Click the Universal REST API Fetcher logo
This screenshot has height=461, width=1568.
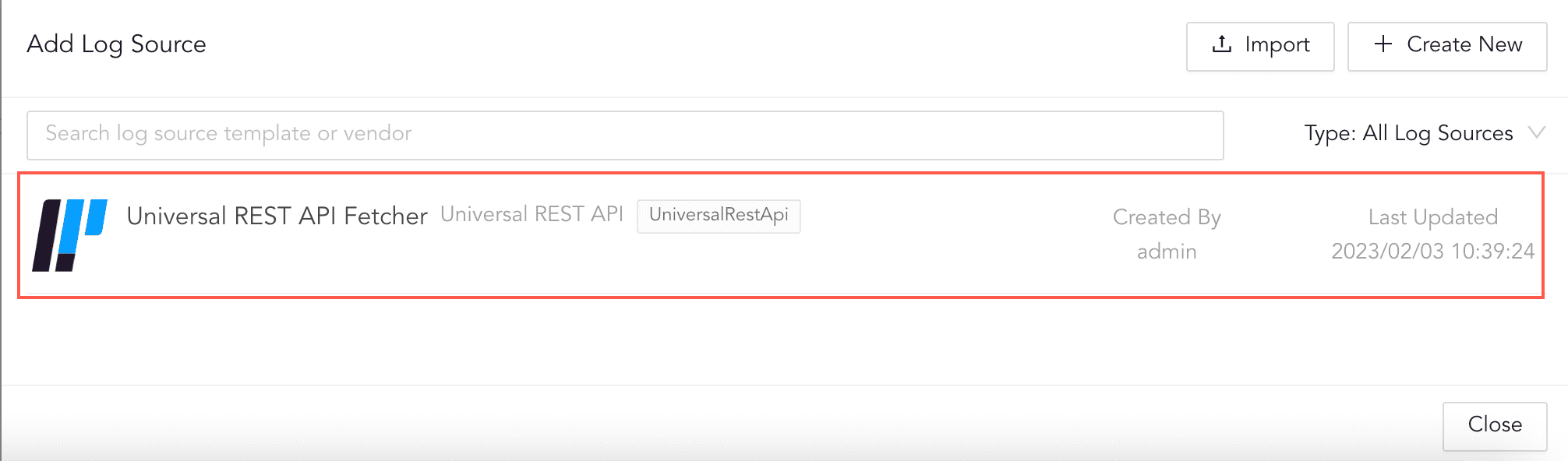tap(69, 235)
